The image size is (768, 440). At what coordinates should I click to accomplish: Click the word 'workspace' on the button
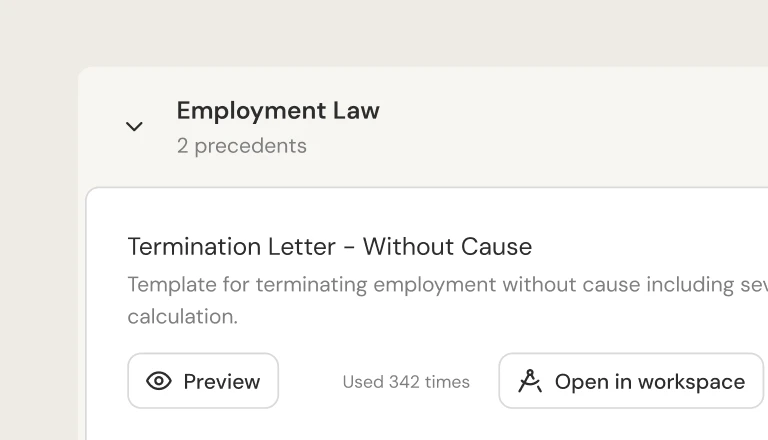pos(691,382)
